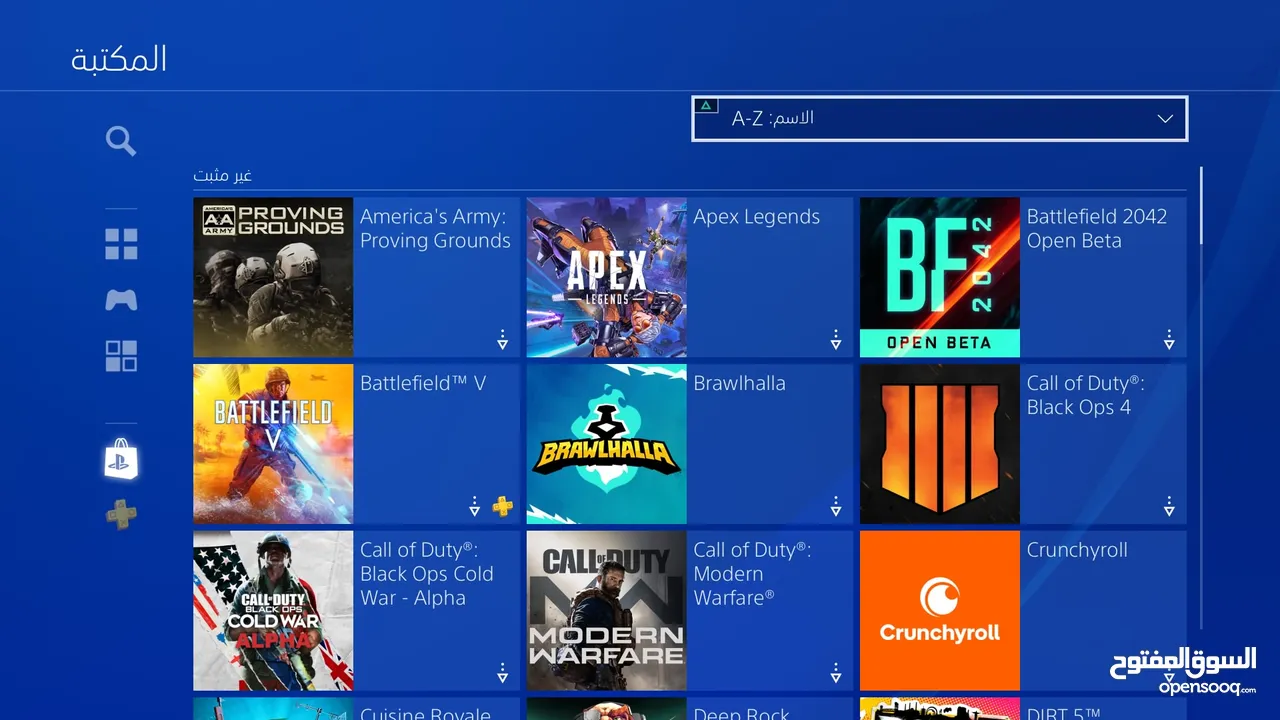Open the sort by name A-Z dropdown
Viewport: 1280px width, 720px height.
pyautogui.click(x=939, y=118)
